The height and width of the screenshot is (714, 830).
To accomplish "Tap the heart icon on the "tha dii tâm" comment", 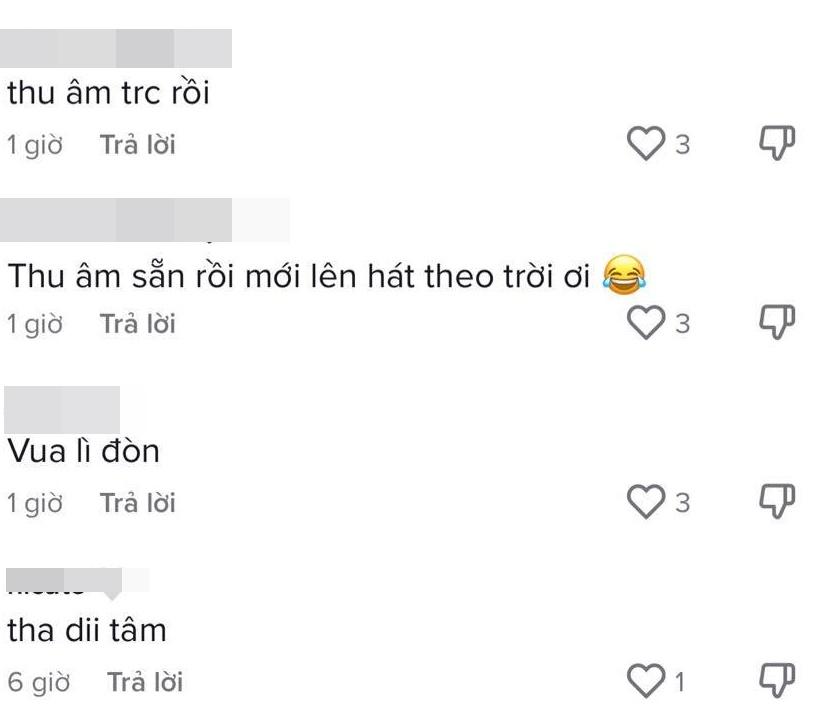I will (647, 678).
